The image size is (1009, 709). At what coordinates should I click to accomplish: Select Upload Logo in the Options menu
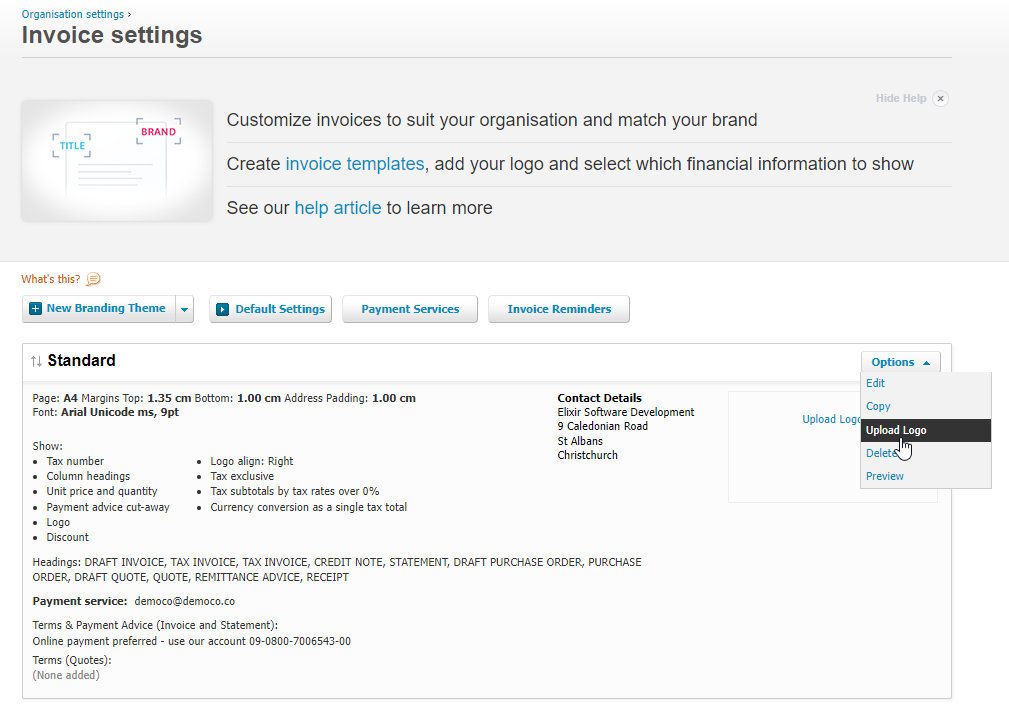pyautogui.click(x=895, y=430)
